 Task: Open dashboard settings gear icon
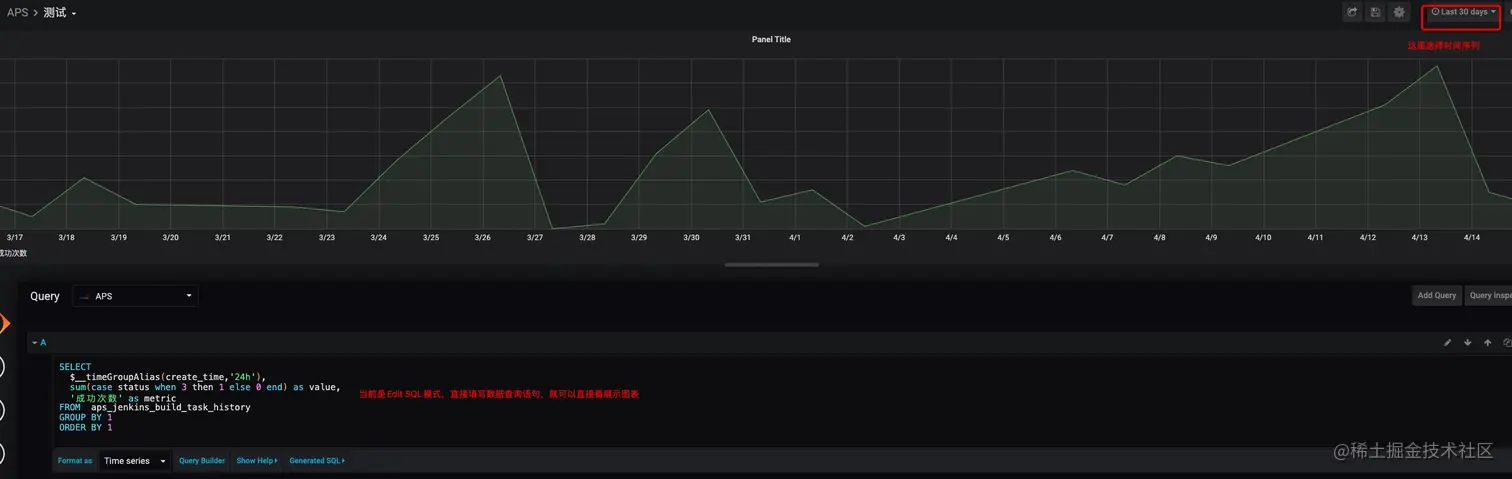click(x=1399, y=12)
